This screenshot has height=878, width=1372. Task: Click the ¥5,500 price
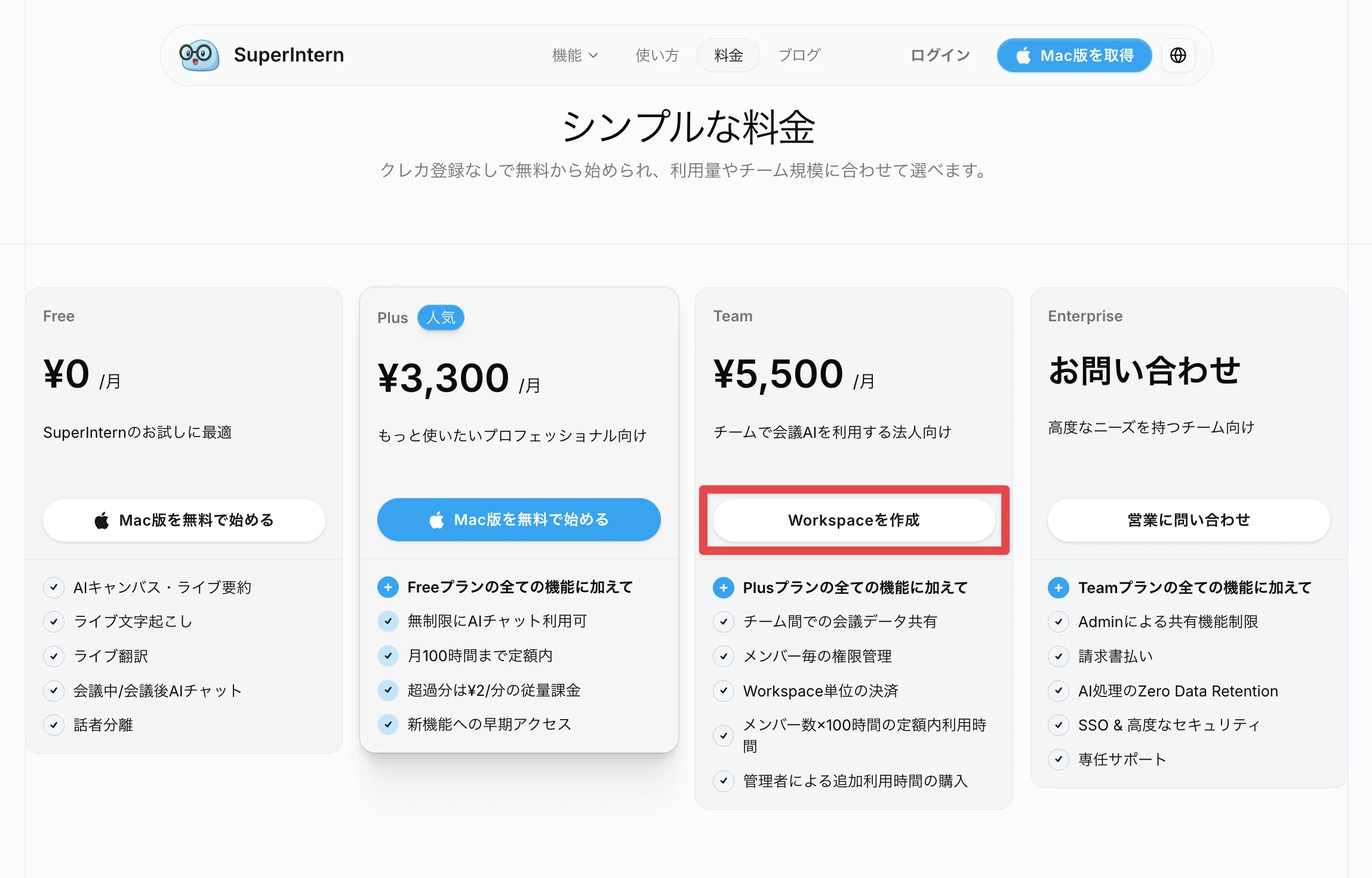coord(779,374)
